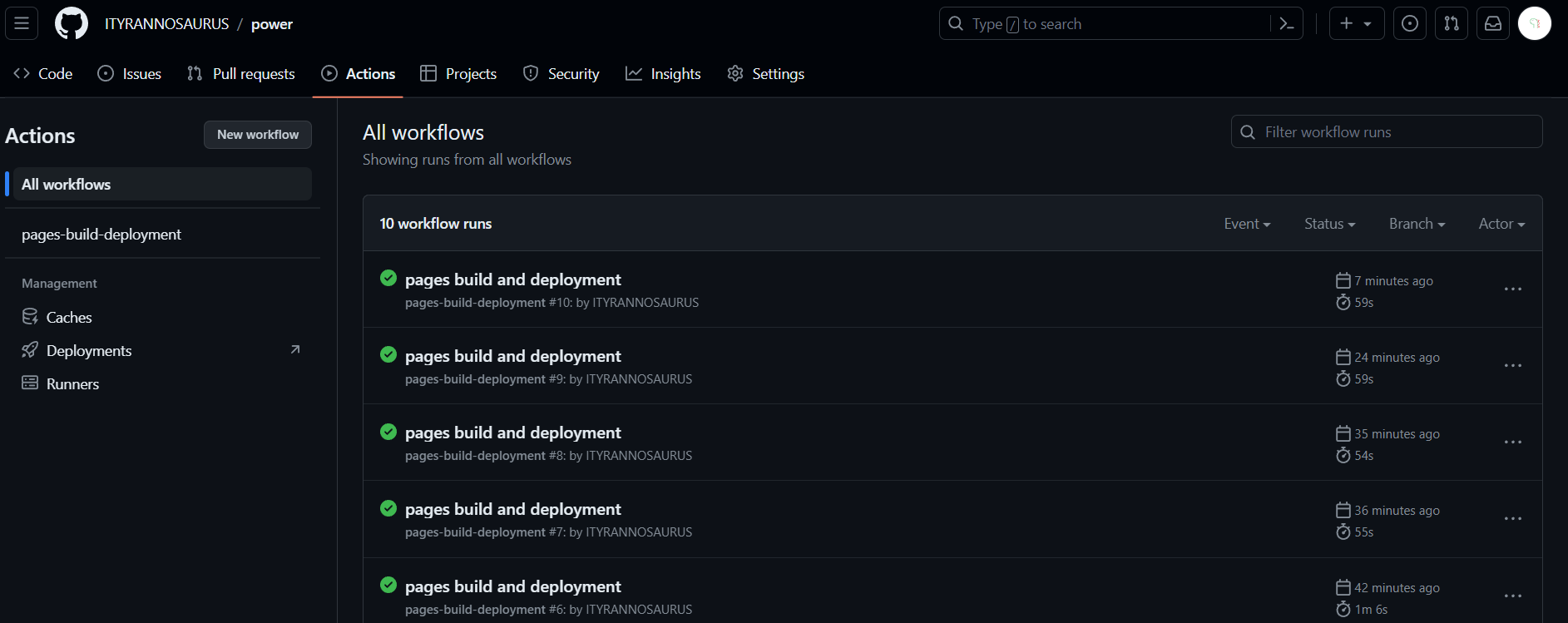1568x623 pixels.
Task: Click the New workflow button
Action: click(258, 135)
